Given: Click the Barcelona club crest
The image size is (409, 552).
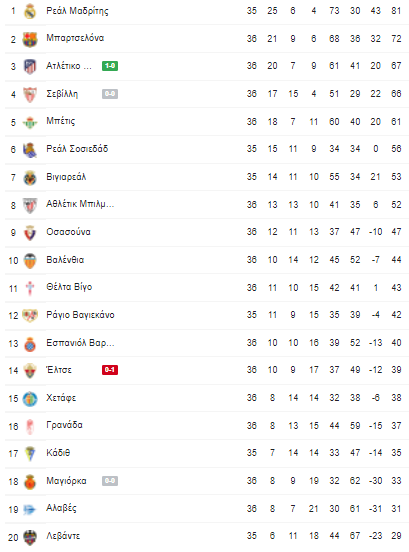Looking at the screenshot, I should [x=30, y=39].
